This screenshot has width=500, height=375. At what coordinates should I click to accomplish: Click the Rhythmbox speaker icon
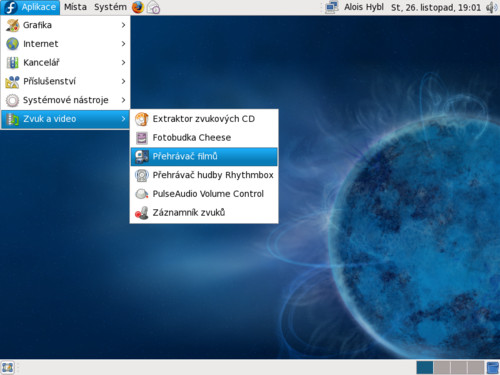tap(142, 175)
